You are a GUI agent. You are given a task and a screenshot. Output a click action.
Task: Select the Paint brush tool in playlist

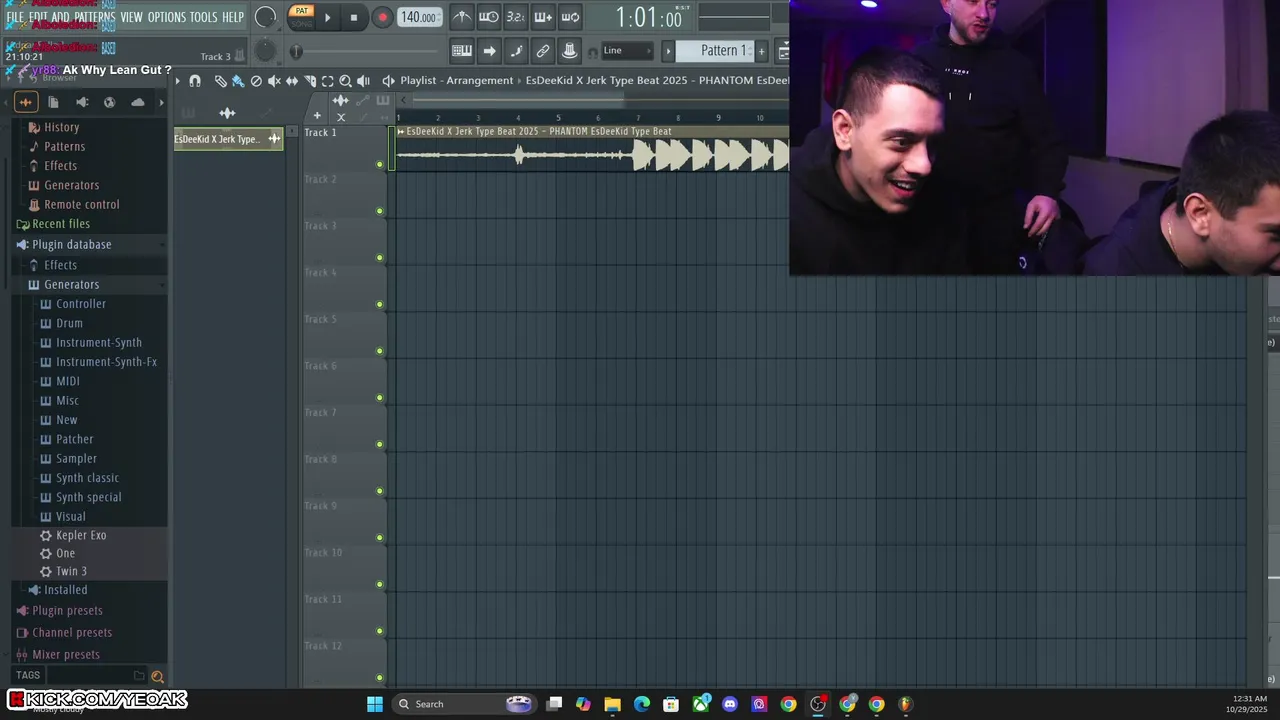(238, 81)
